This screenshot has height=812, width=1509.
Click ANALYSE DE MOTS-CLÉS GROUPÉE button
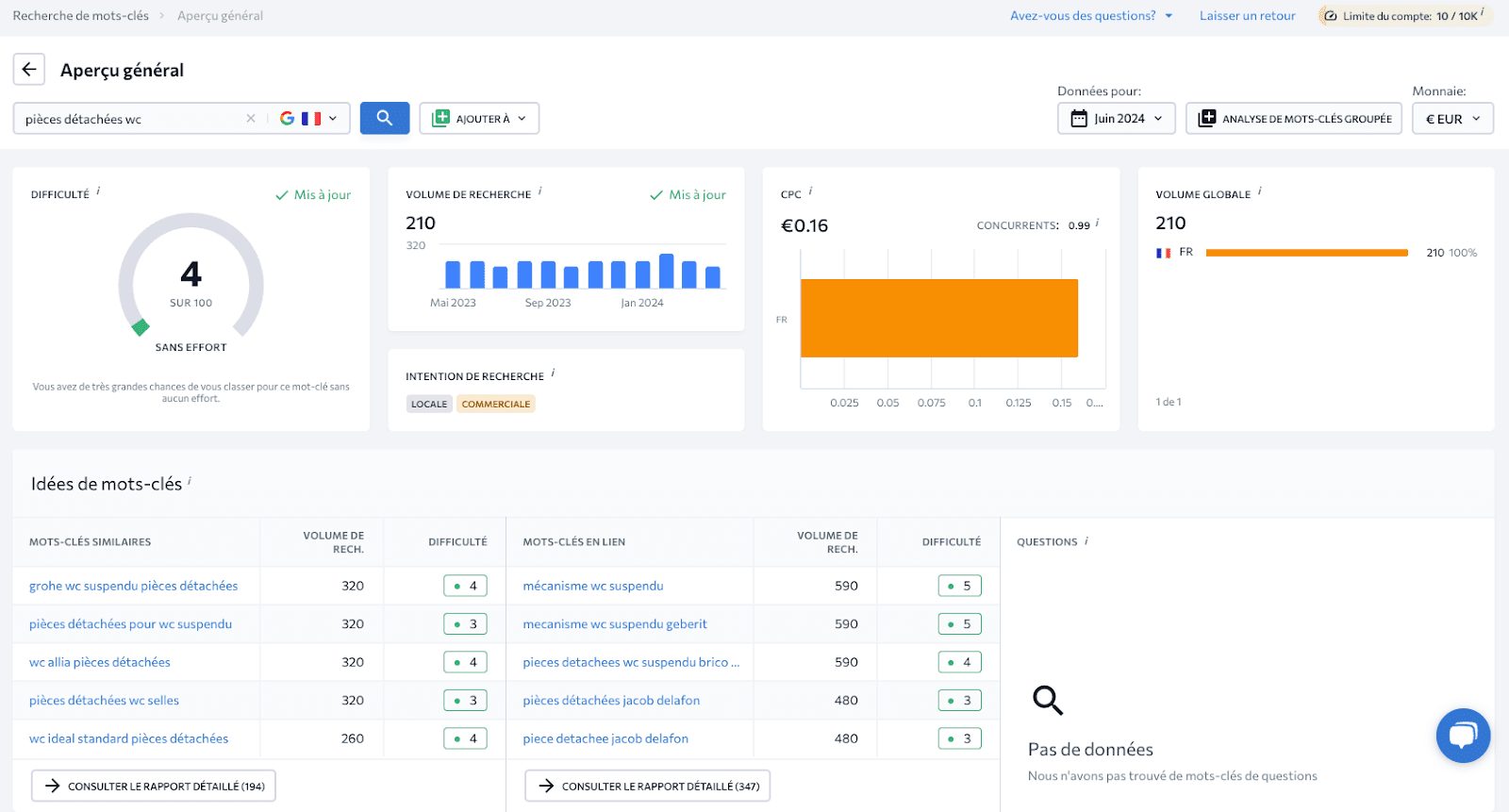point(1294,118)
